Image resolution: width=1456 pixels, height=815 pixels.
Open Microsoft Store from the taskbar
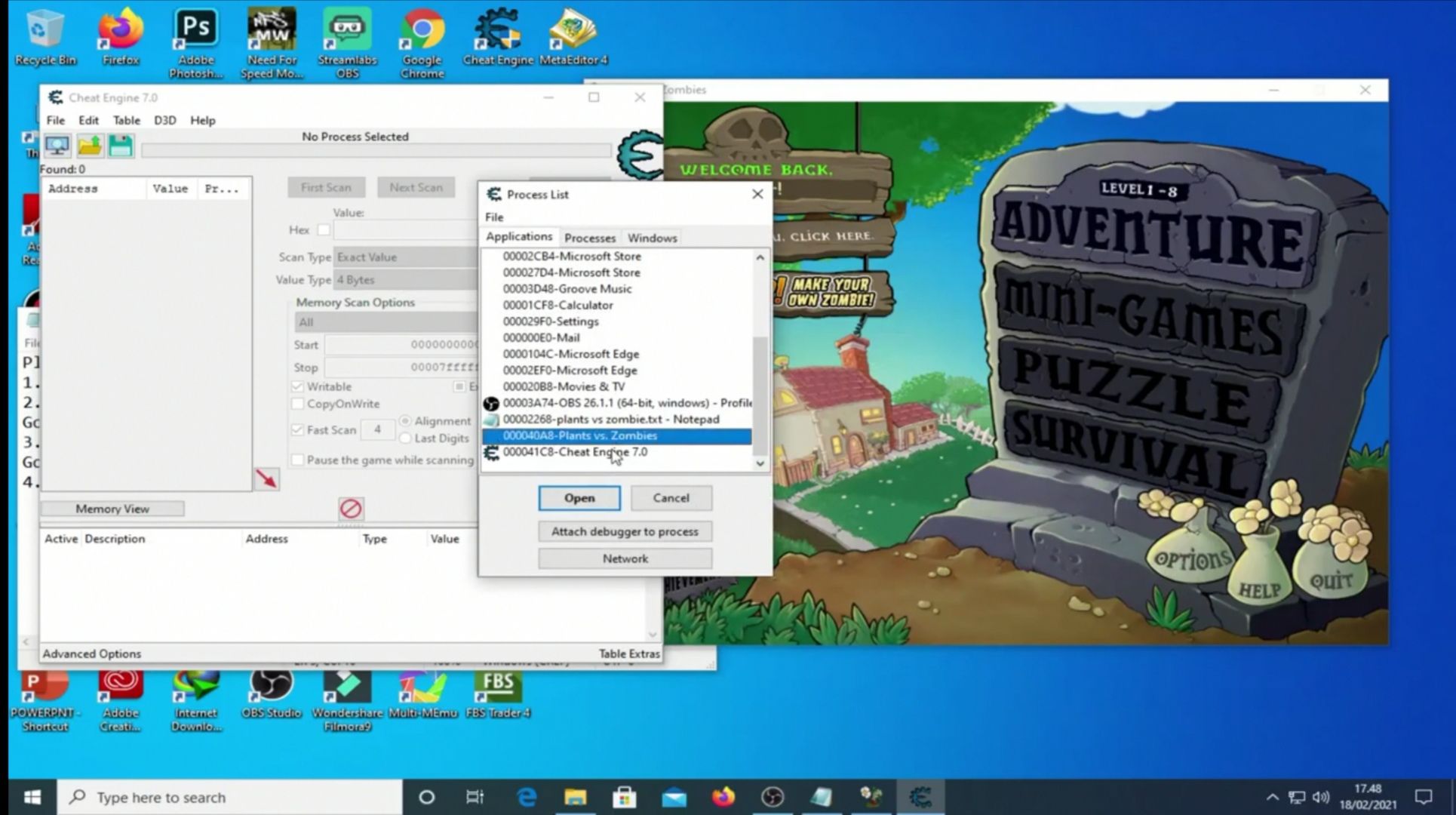[625, 797]
